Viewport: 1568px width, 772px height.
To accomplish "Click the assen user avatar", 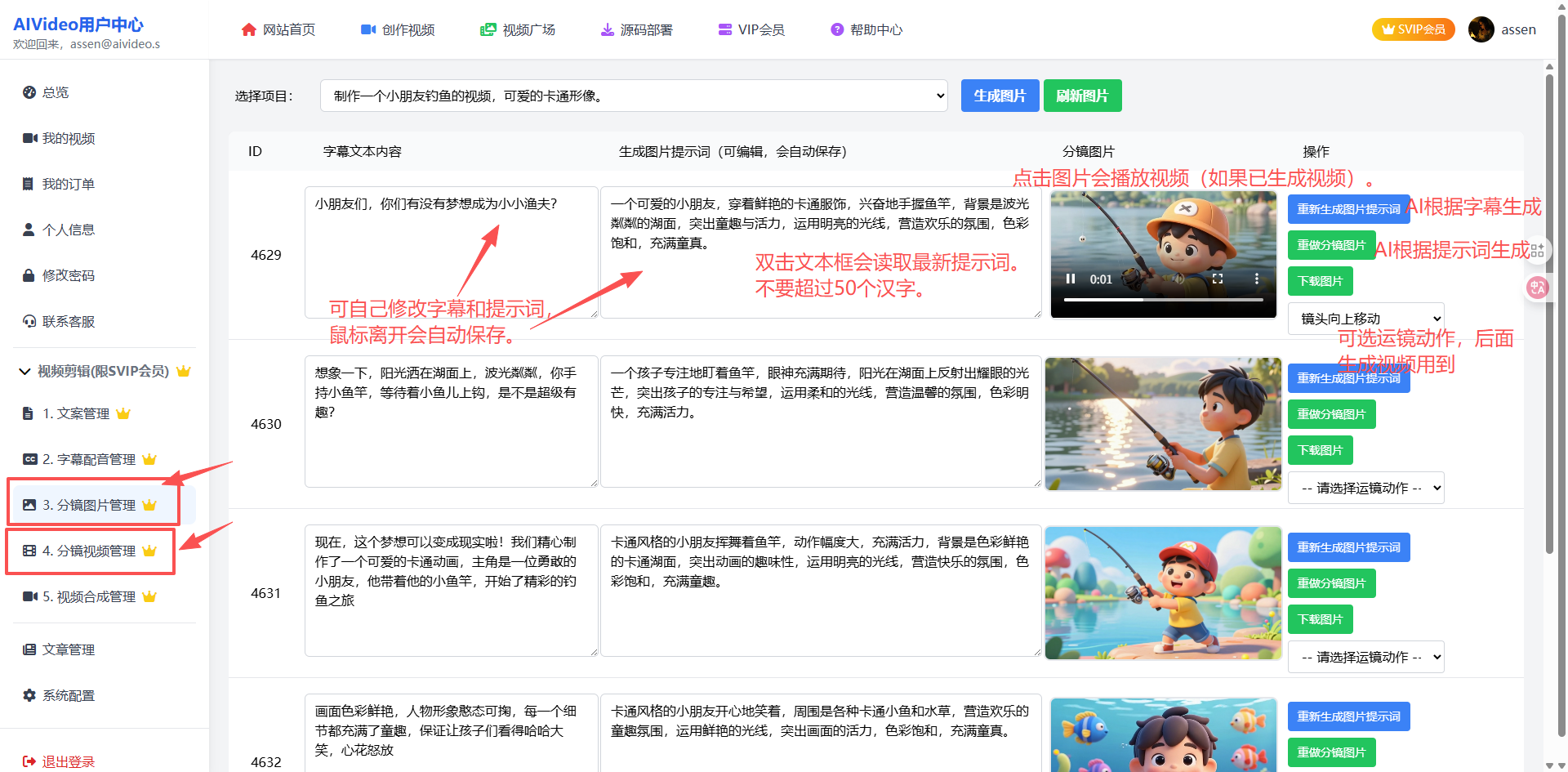I will pos(1481,29).
